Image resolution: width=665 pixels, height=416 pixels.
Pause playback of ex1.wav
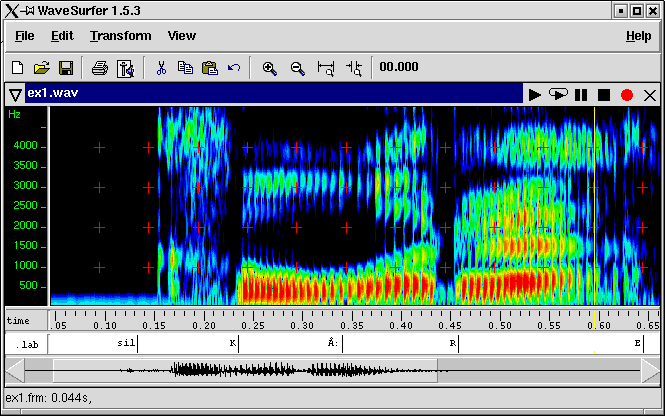pos(581,94)
